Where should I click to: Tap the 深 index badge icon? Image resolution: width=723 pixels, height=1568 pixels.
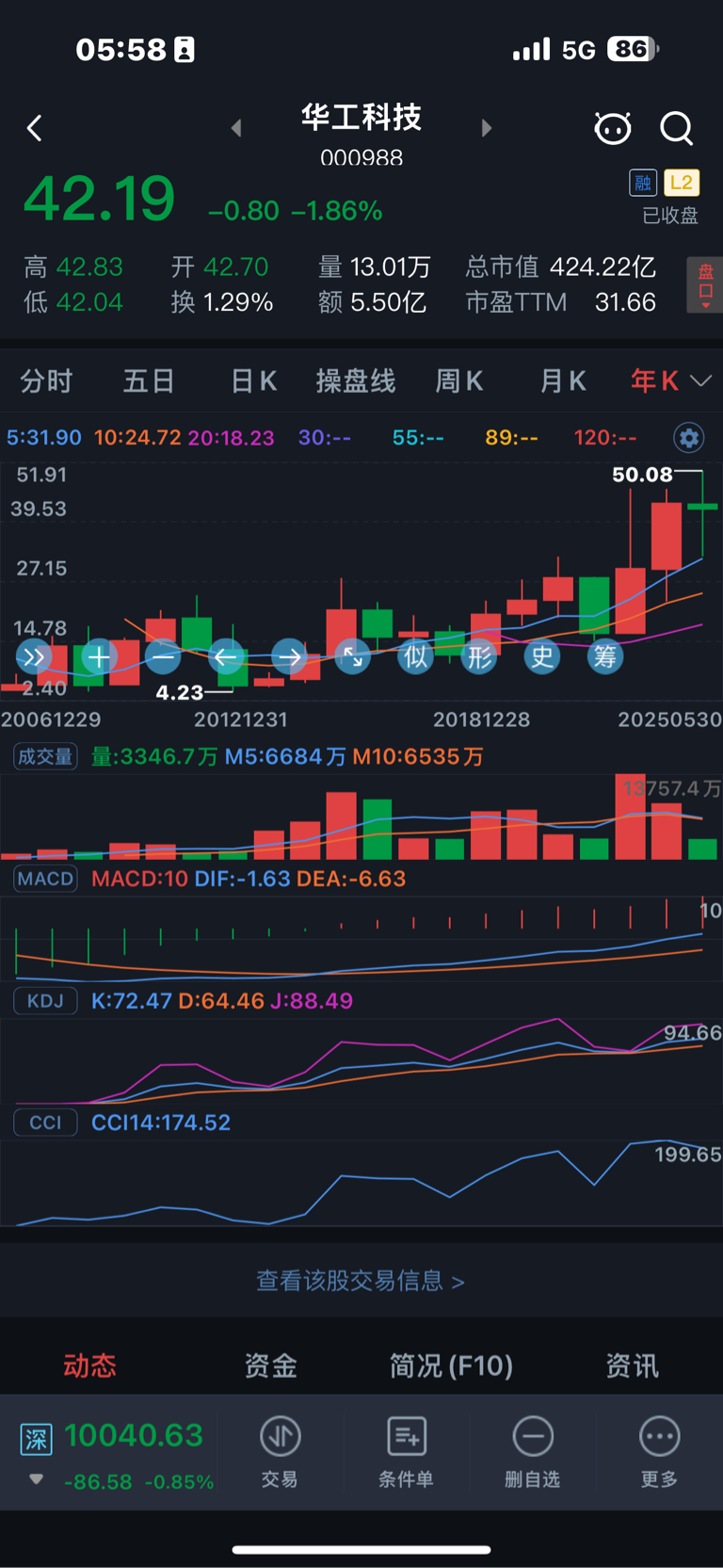coord(37,1439)
